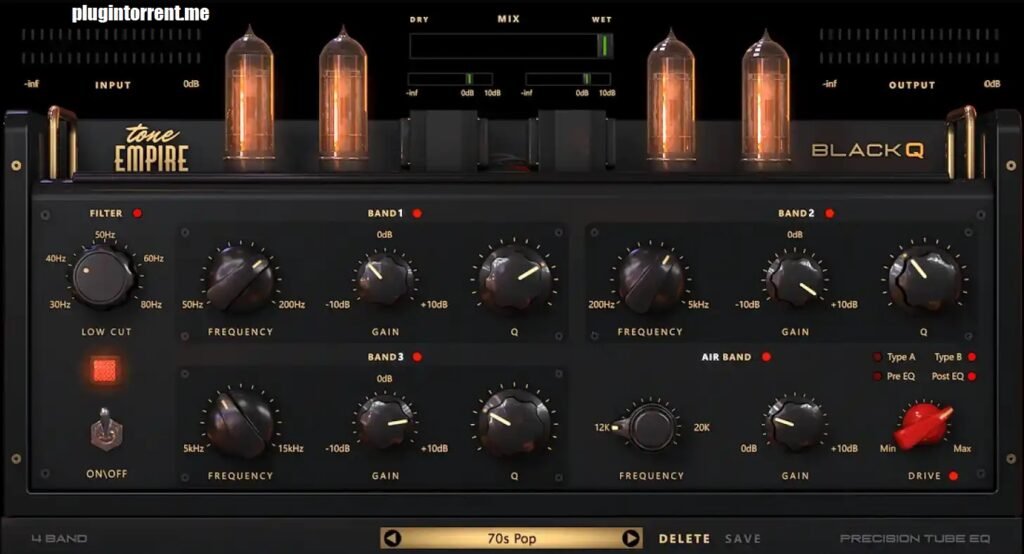This screenshot has height=554, width=1024.
Task: Toggle the Band 2 enable LED
Action: coord(829,213)
